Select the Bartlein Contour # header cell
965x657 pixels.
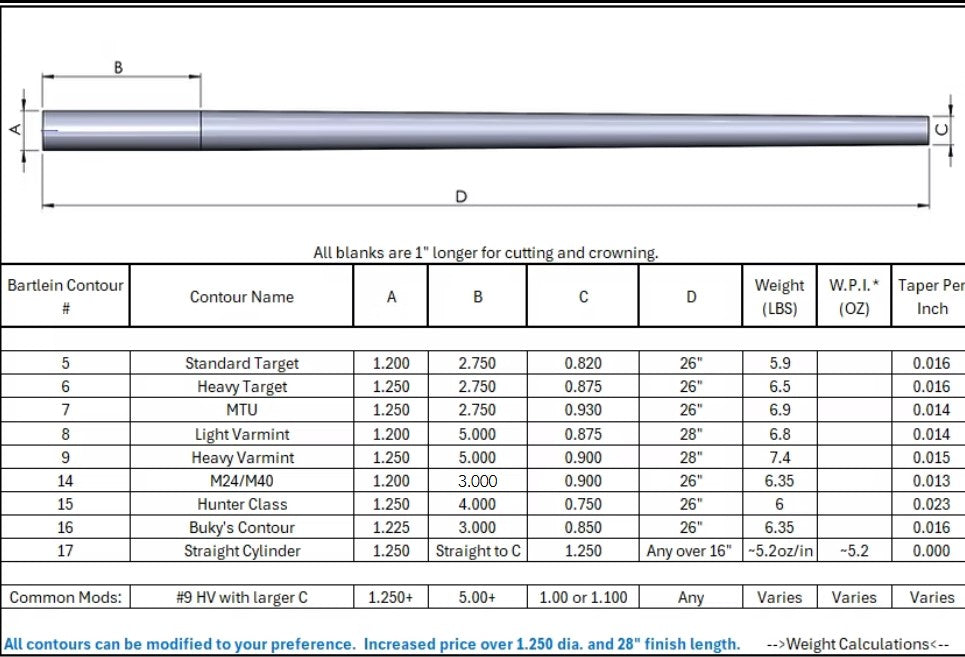[65, 297]
